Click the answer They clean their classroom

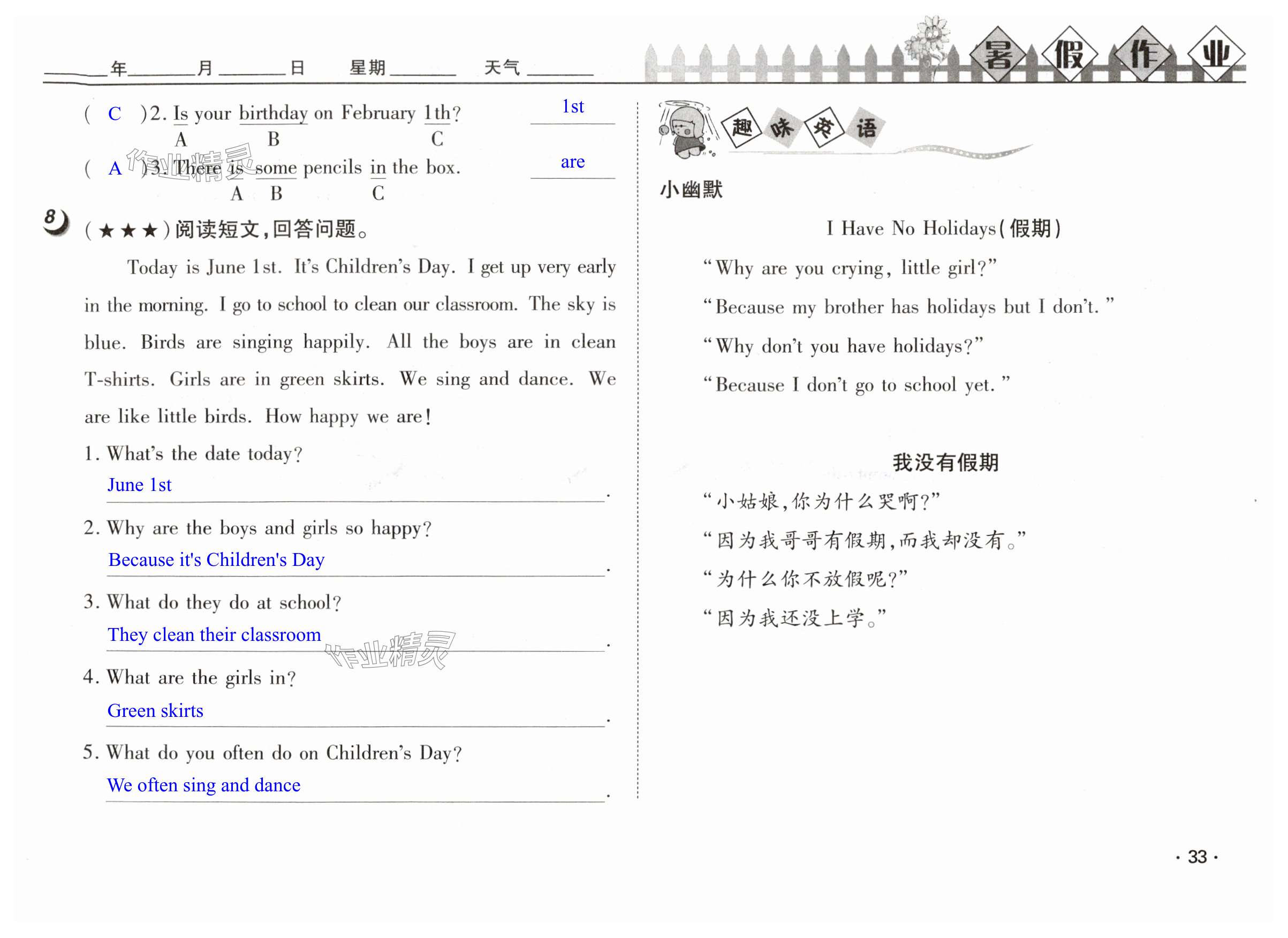point(214,635)
